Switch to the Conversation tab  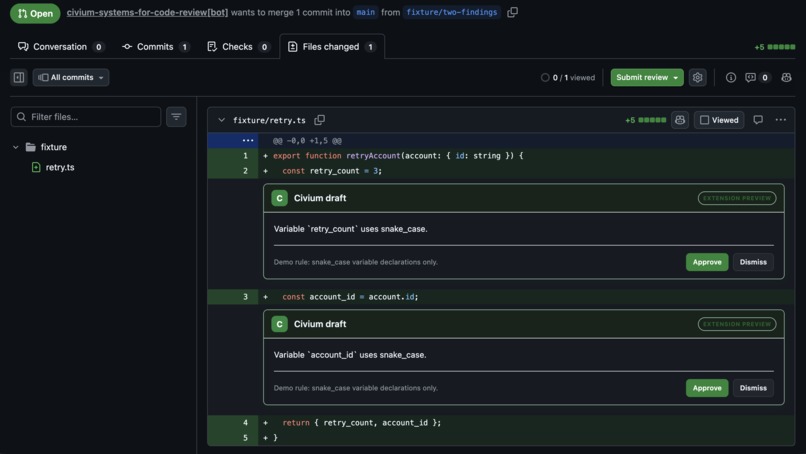coord(61,47)
